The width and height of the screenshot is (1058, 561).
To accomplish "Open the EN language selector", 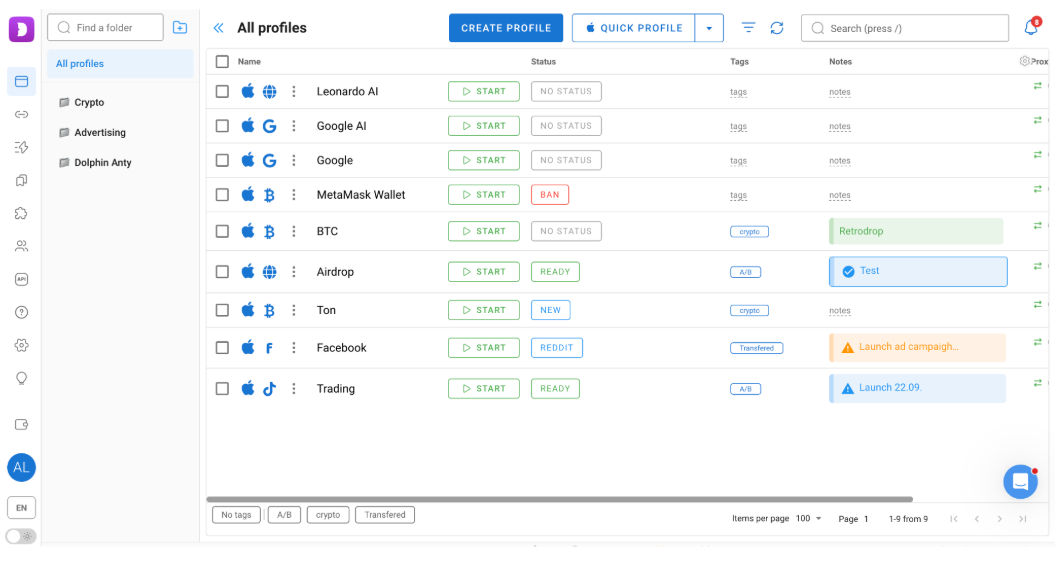I will coord(22,508).
